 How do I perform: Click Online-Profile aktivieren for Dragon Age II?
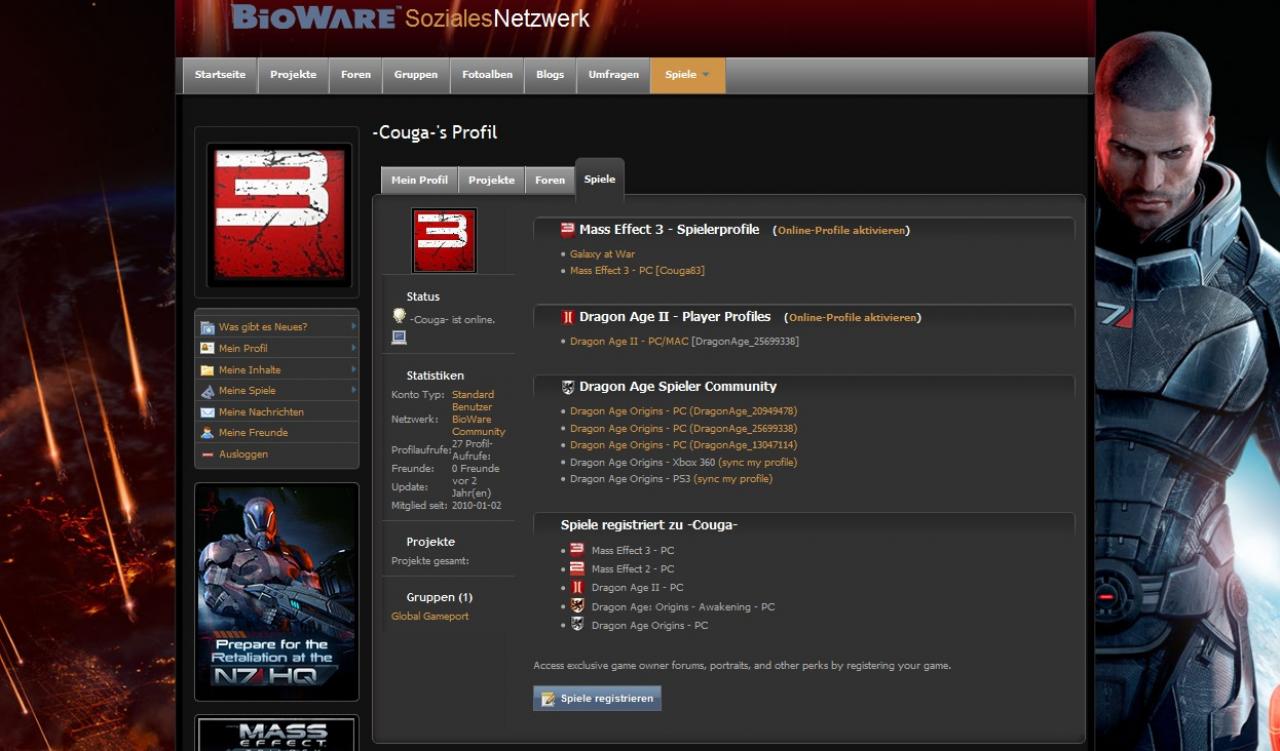pyautogui.click(x=853, y=318)
